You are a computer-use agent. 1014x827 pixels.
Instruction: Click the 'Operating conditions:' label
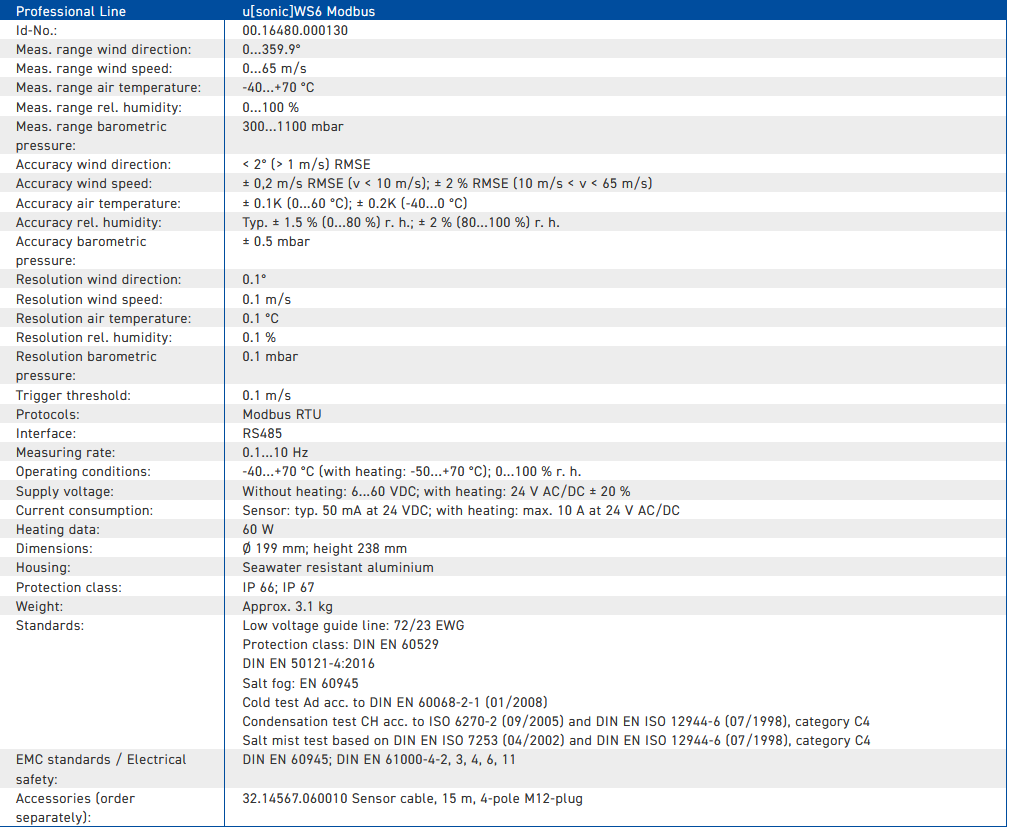point(83,471)
